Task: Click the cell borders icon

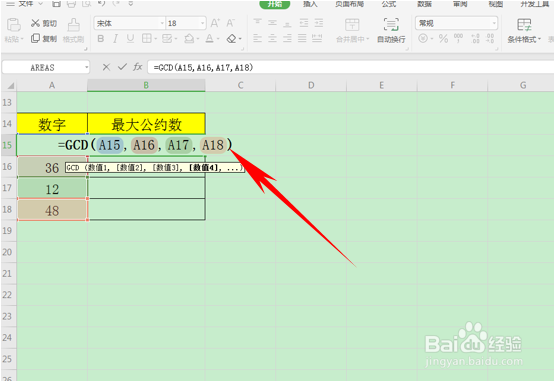Action: 146,38
